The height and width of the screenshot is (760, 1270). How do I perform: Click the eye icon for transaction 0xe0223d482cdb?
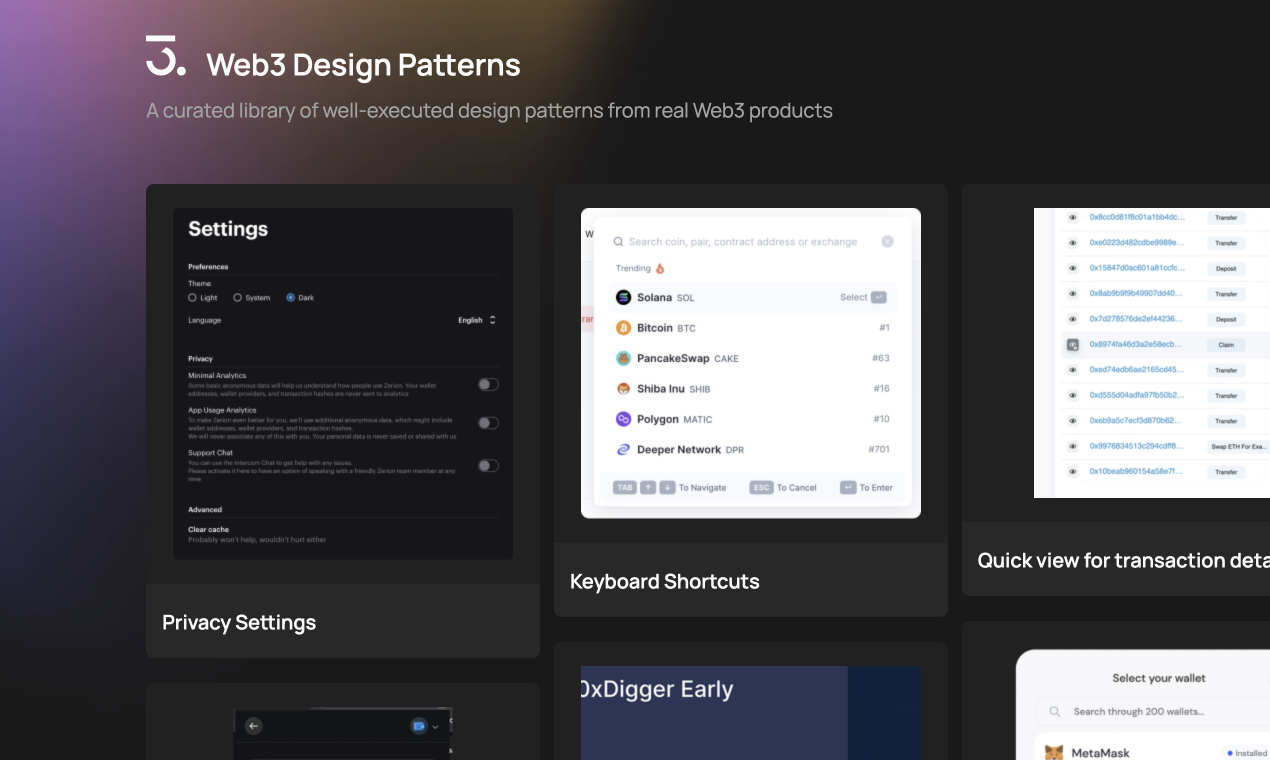coord(1072,243)
